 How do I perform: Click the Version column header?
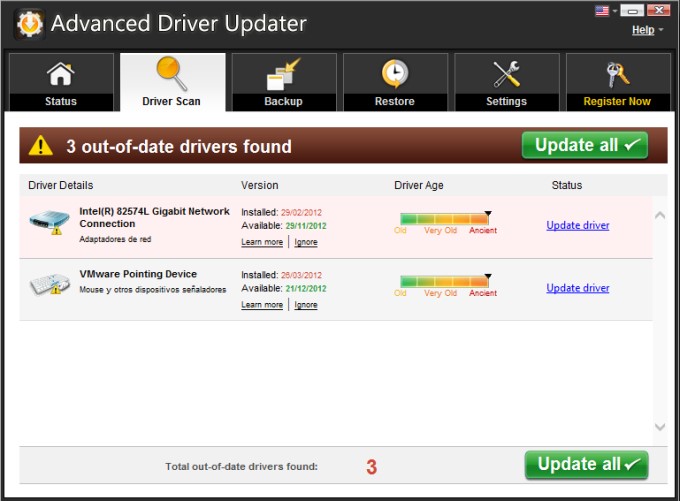tap(259, 185)
